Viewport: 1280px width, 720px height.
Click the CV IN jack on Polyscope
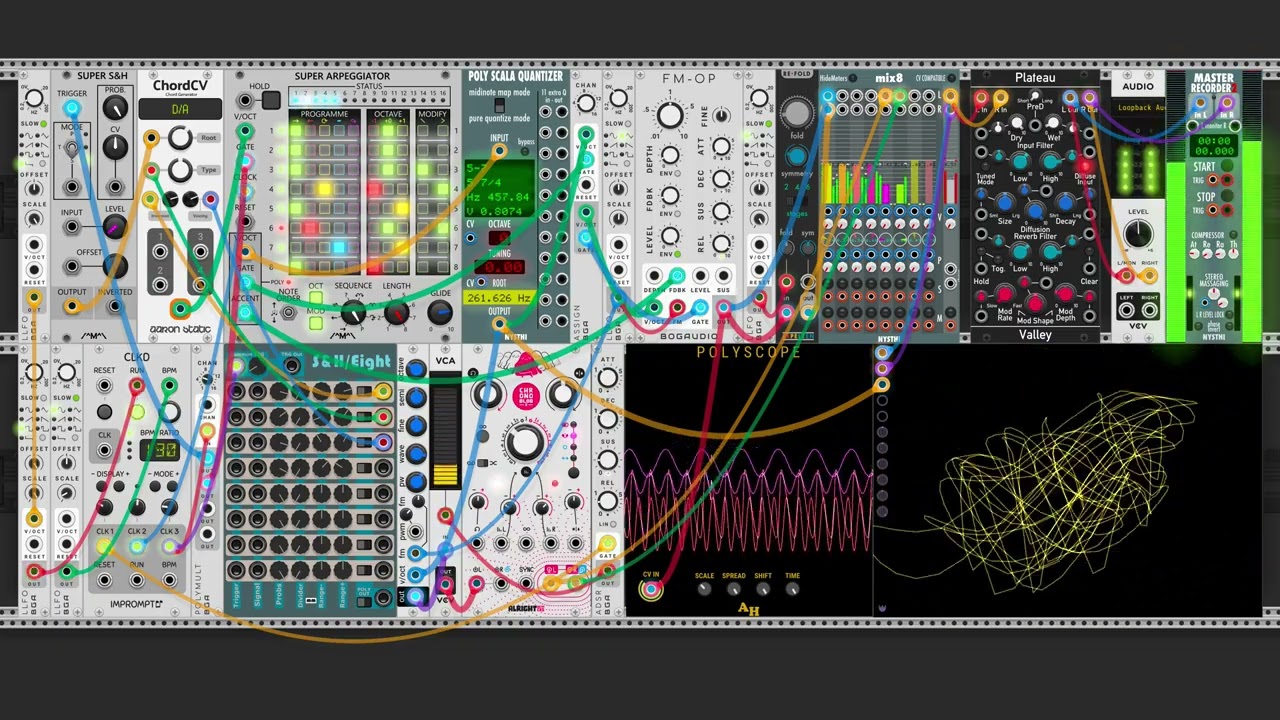(651, 590)
